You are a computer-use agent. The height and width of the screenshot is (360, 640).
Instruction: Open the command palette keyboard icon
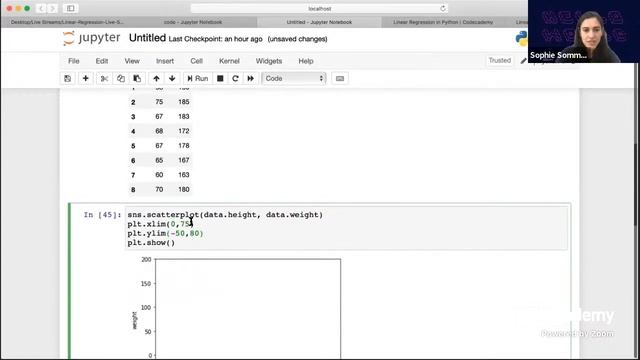tap(340, 78)
